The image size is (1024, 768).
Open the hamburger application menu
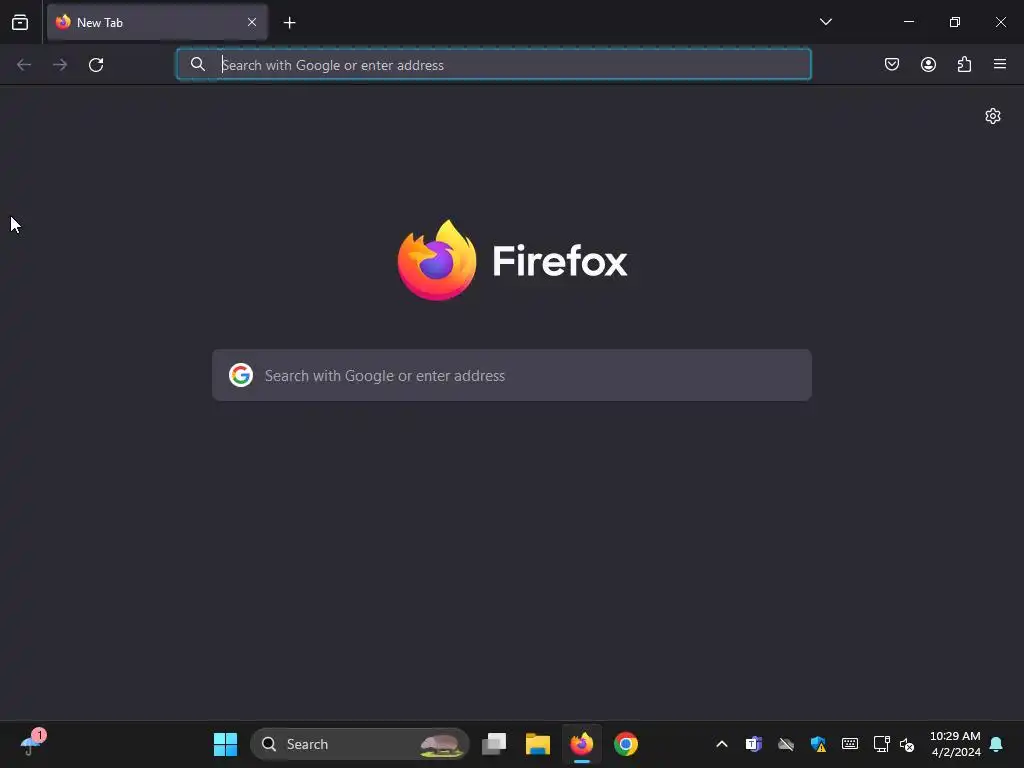click(1000, 64)
